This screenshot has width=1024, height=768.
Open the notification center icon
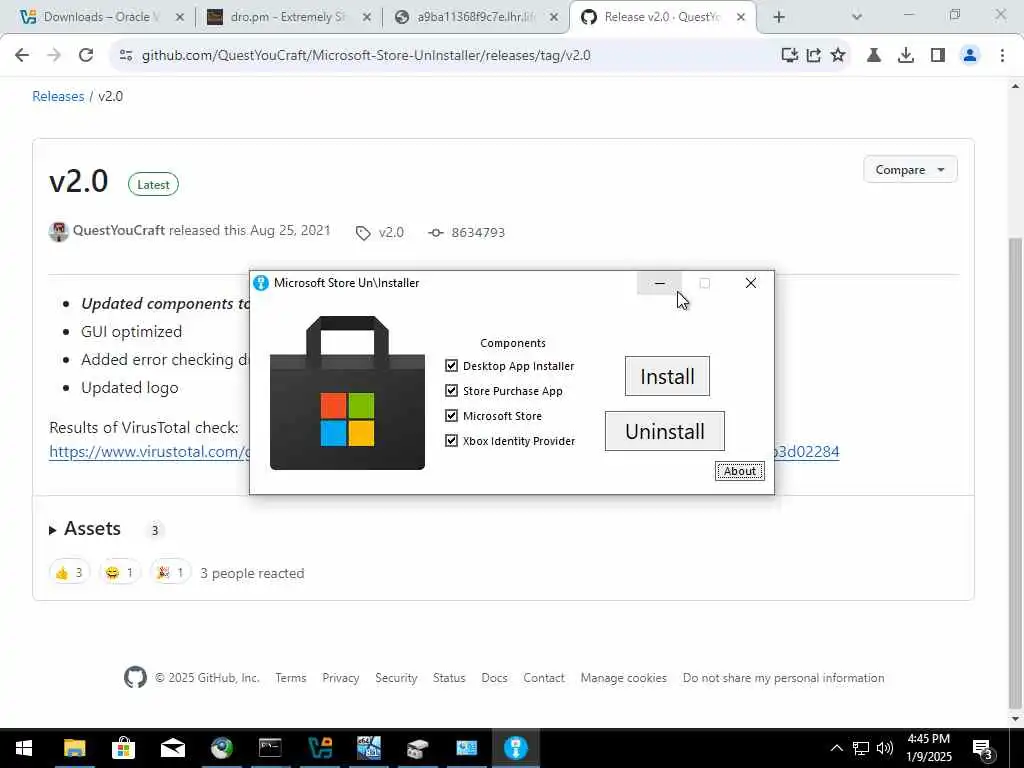pos(982,749)
